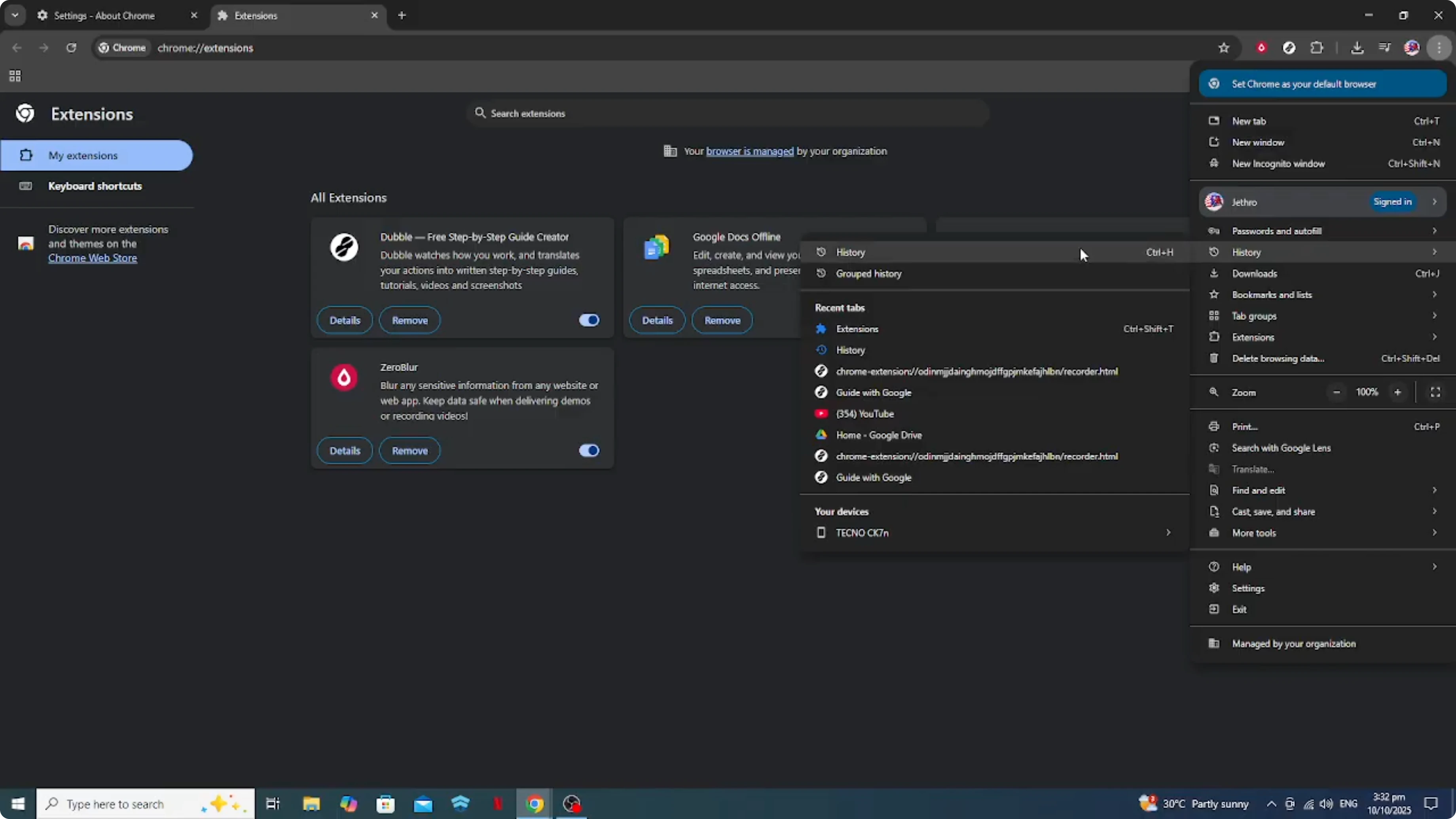Click Remove for the ZeroBlur extension
Image resolution: width=1456 pixels, height=819 pixels.
(409, 451)
